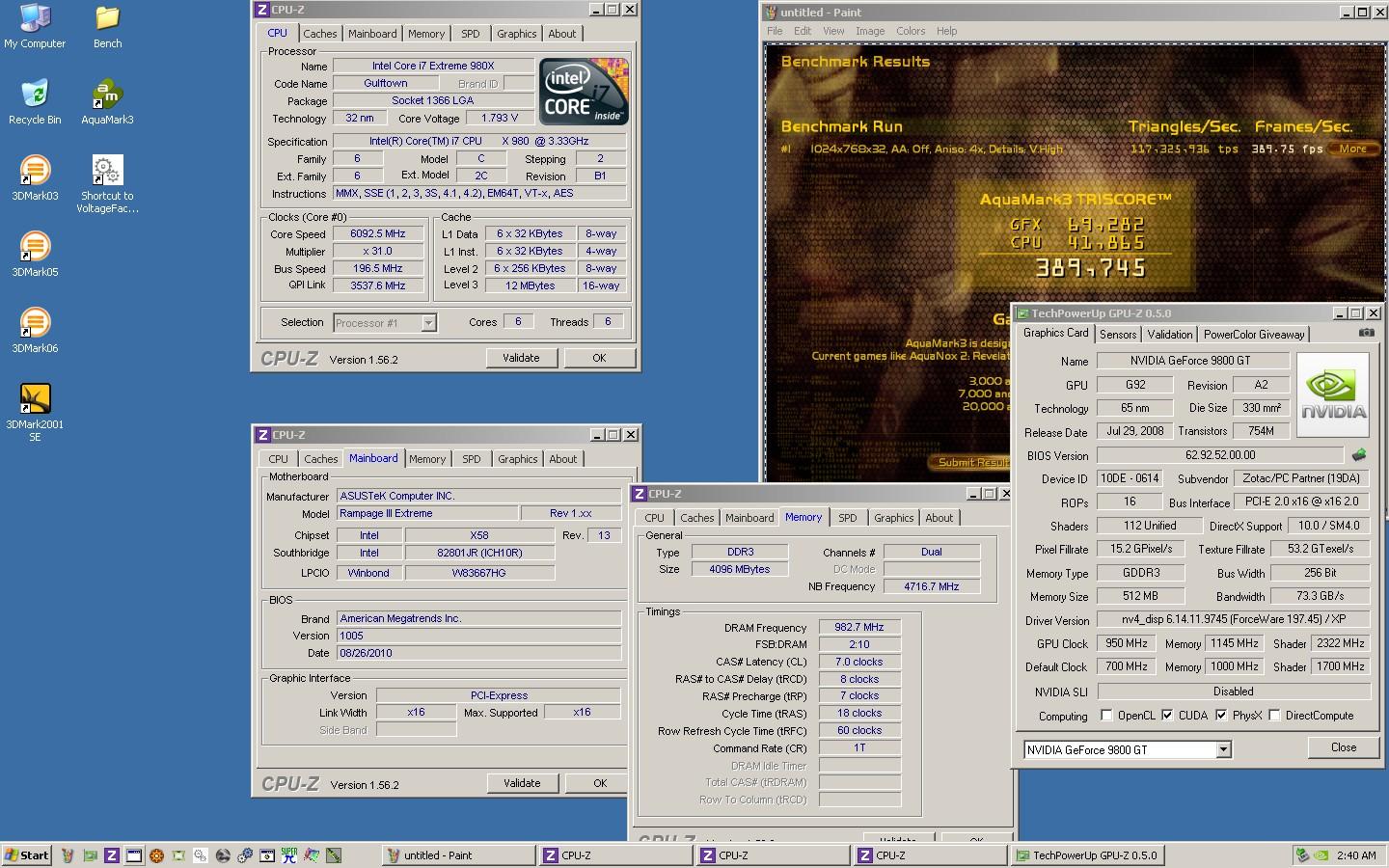Open the Validation tab in GPU-Z
This screenshot has width=1389, height=868.
[1170, 335]
